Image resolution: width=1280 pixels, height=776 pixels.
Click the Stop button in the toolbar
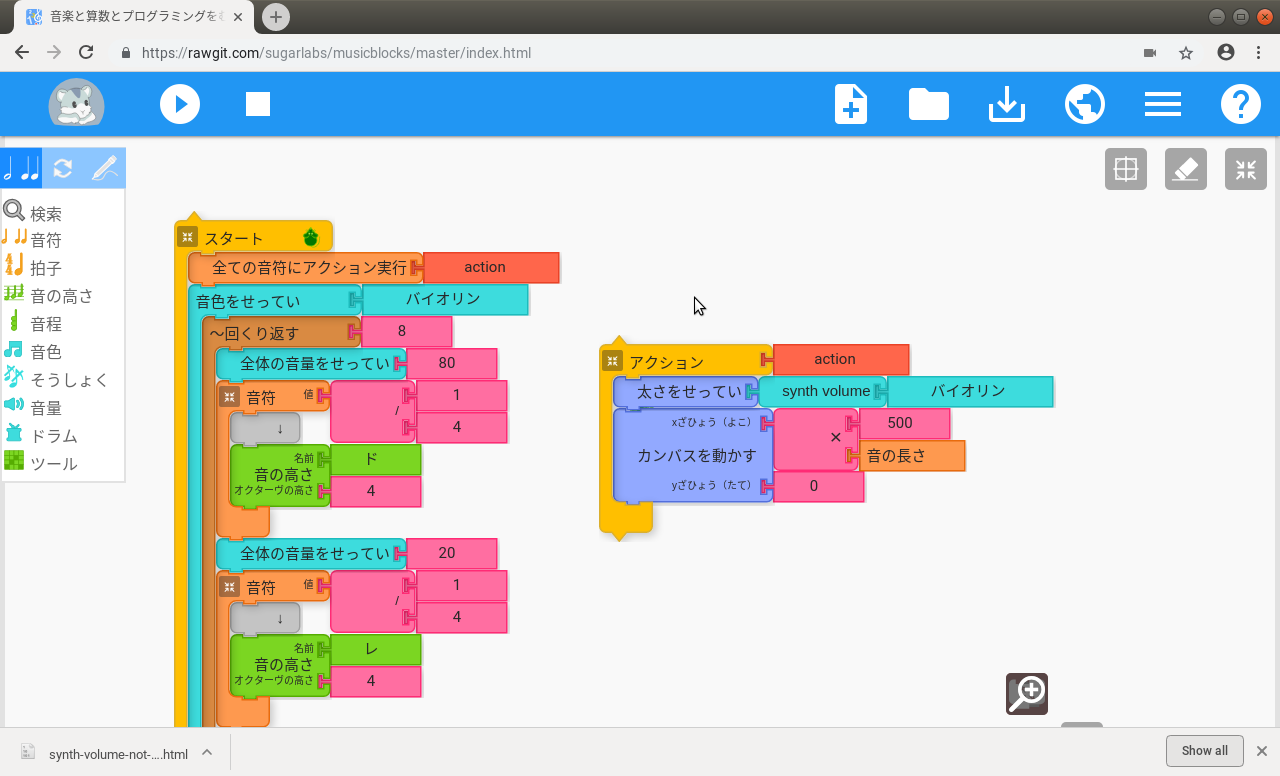point(258,104)
